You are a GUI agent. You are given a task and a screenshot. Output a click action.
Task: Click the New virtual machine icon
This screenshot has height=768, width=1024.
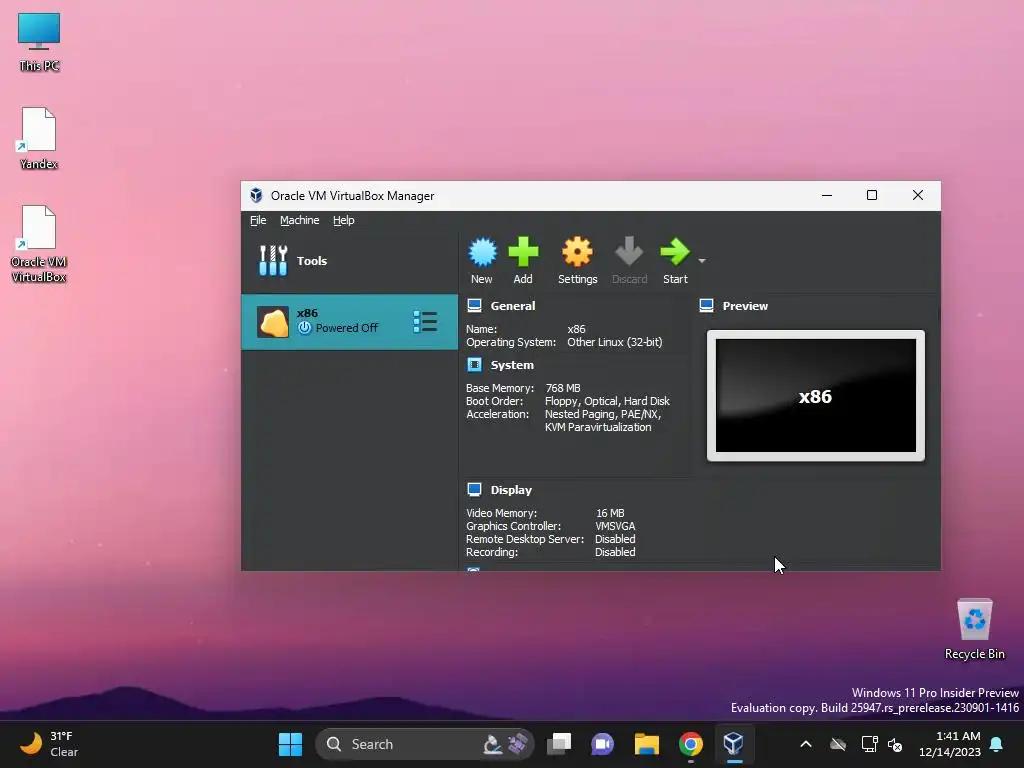point(482,252)
